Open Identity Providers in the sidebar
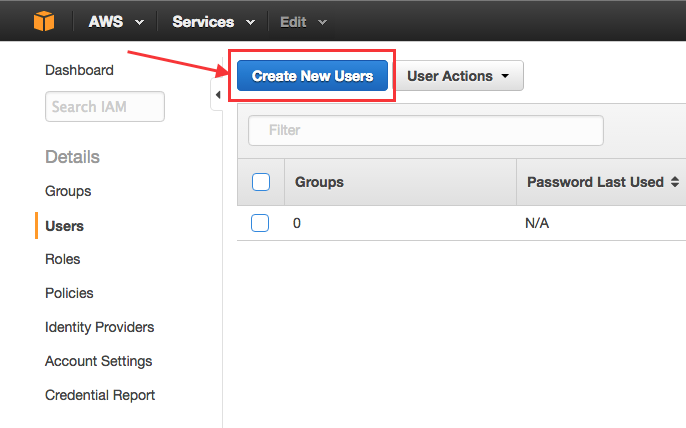 (99, 327)
